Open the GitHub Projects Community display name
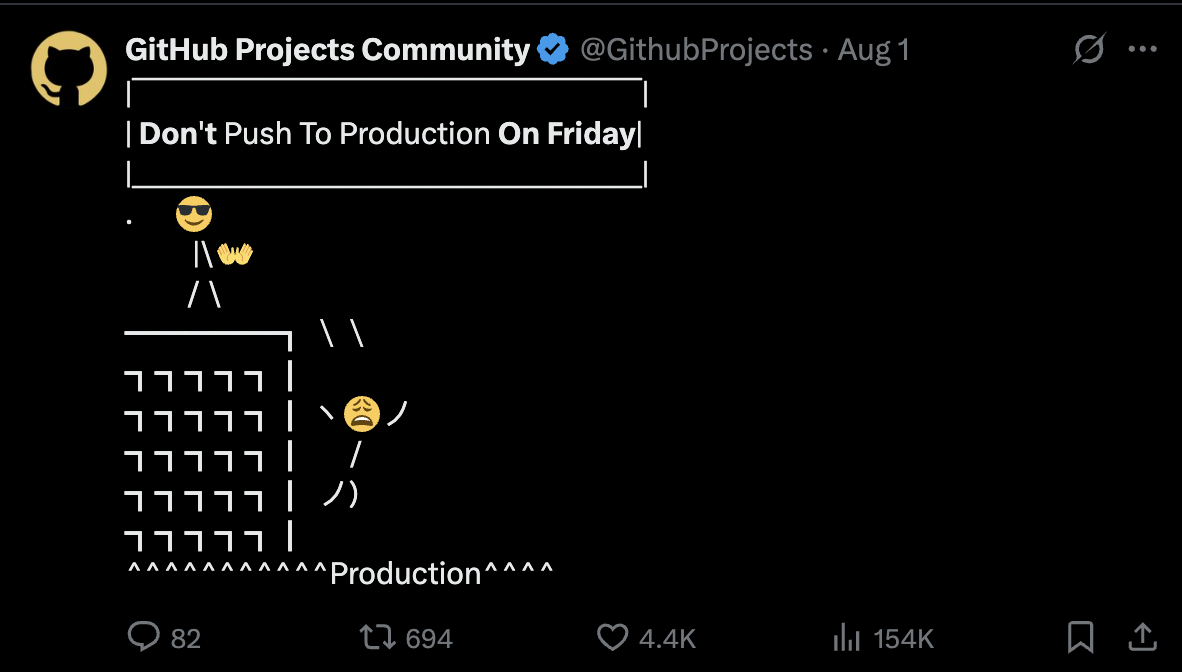The width and height of the screenshot is (1182, 672). 327,50
